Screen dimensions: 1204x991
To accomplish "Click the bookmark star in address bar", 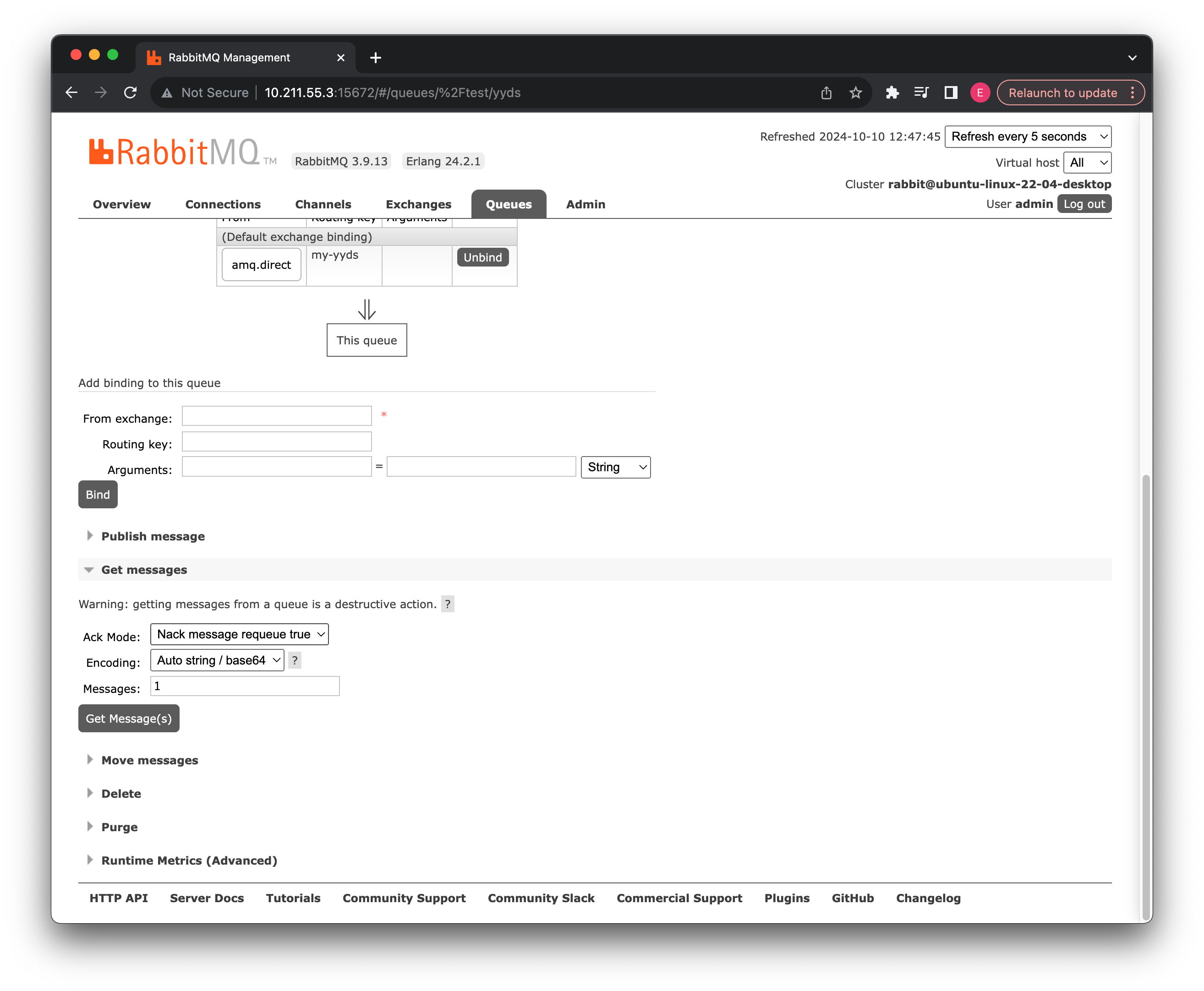I will (855, 92).
